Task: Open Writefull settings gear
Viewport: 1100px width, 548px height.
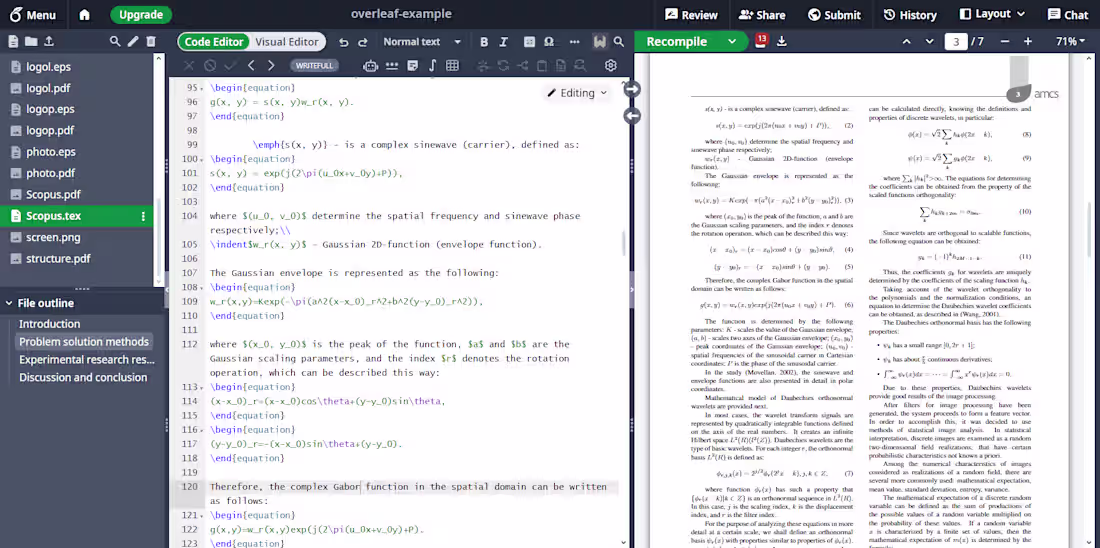Action: click(610, 65)
